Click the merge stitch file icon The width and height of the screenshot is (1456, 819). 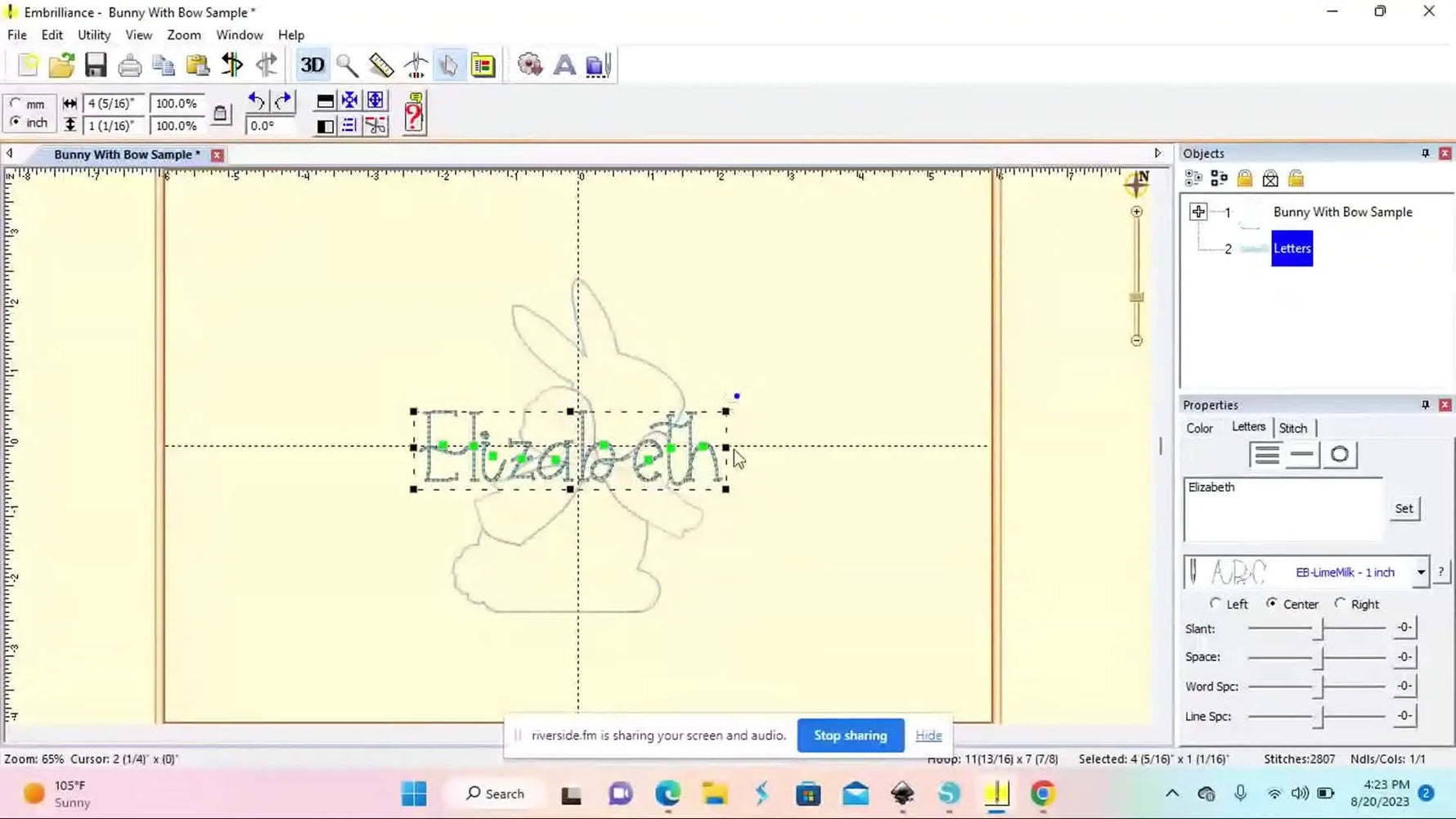point(598,65)
